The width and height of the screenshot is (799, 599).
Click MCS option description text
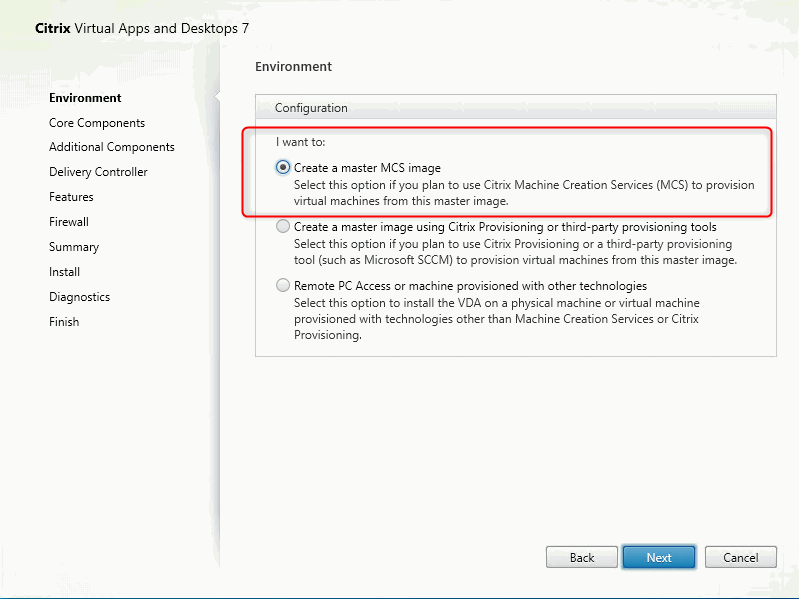[x=524, y=193]
